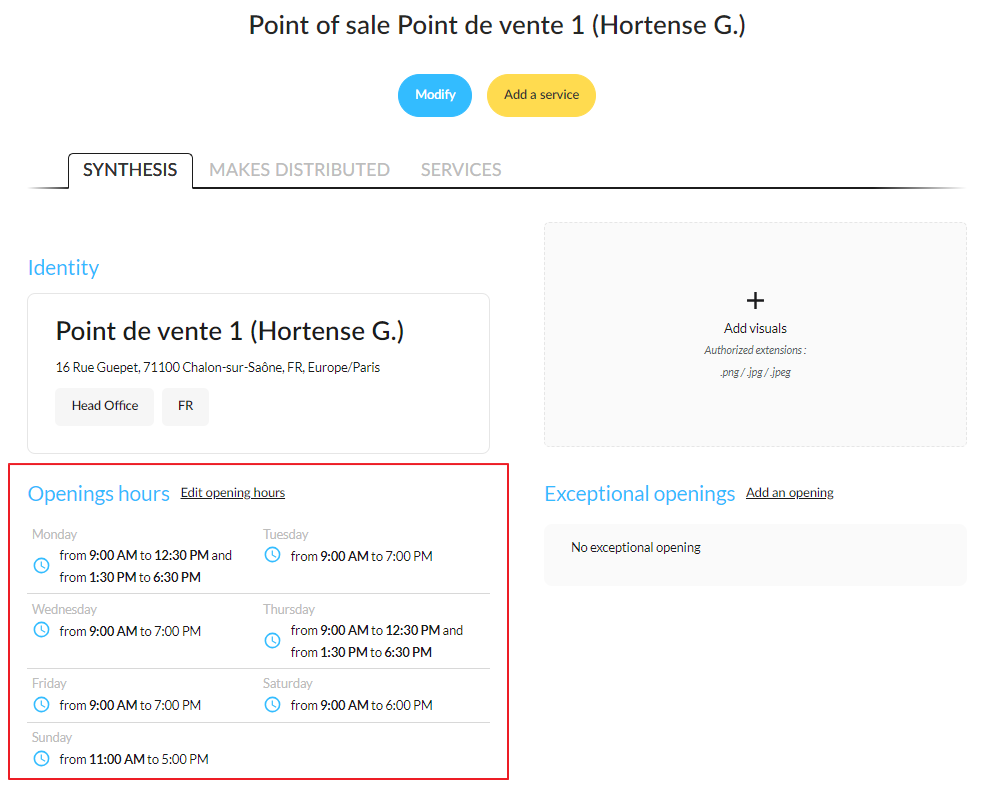
Task: Switch to the Makes Distributed tab
Action: (299, 170)
